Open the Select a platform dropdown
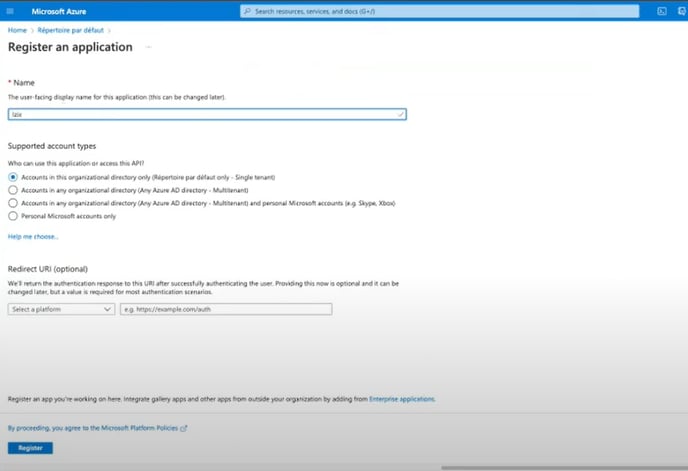 [x=61, y=310]
